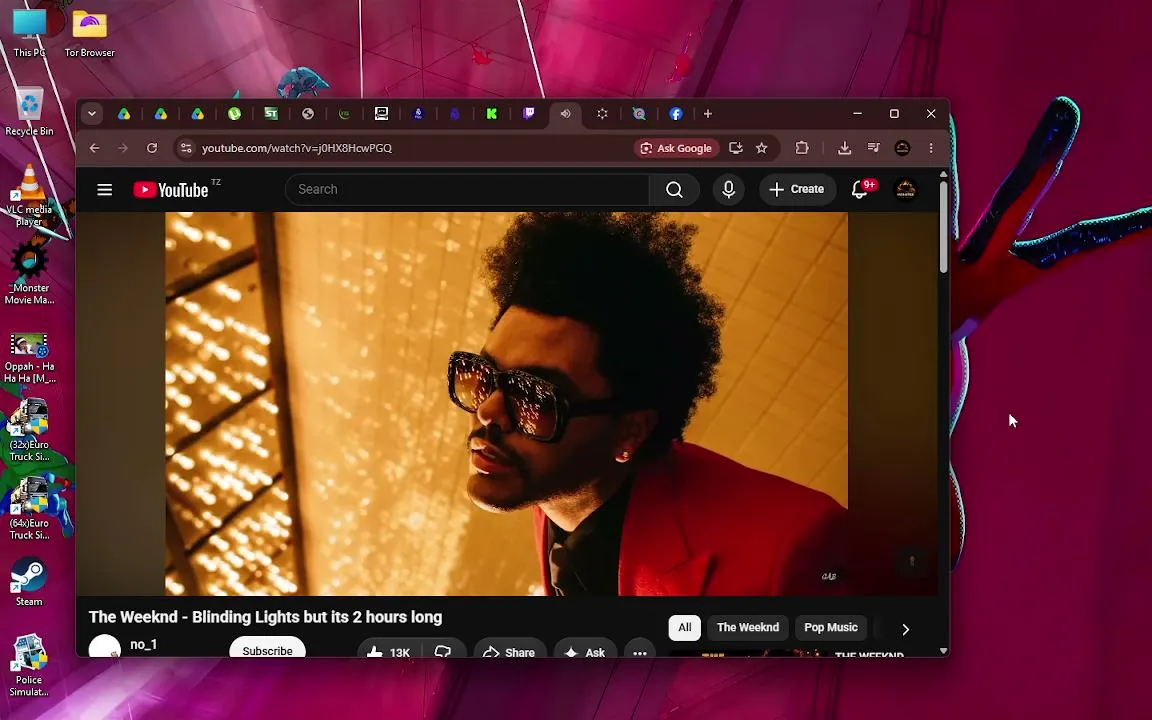Open the browser profile avatar
The height and width of the screenshot is (720, 1152).
tap(902, 148)
